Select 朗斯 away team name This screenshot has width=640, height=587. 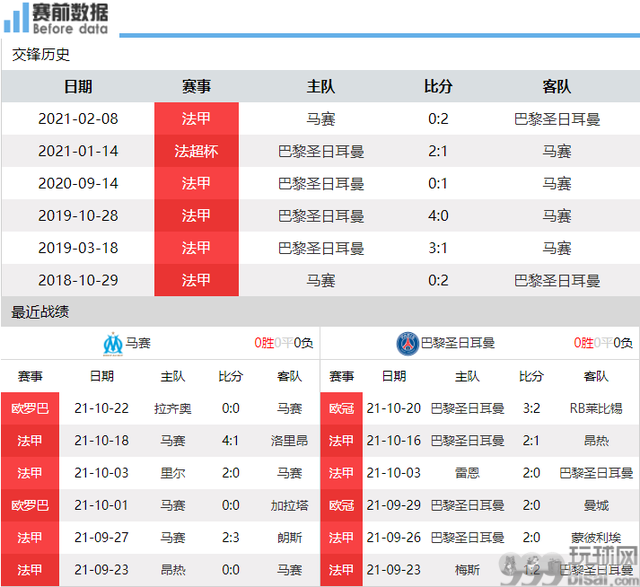tap(289, 538)
